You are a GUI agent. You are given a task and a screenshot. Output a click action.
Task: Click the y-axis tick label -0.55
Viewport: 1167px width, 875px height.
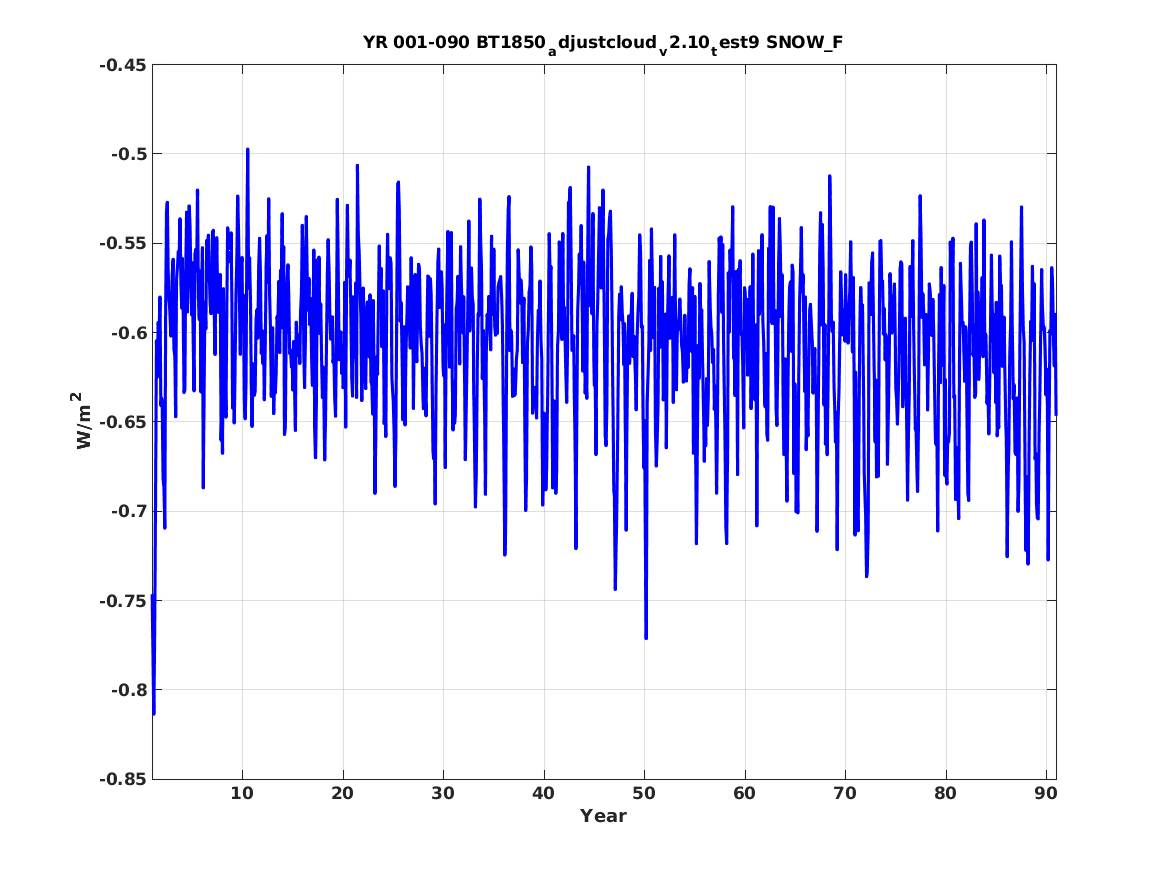pos(123,243)
